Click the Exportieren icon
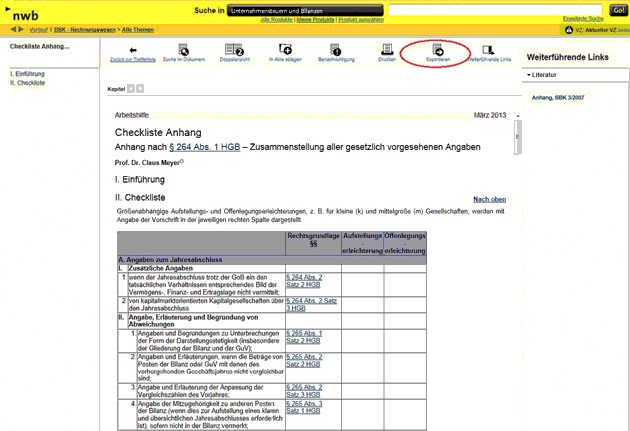Screen dimensions: 630x431 pos(437,49)
